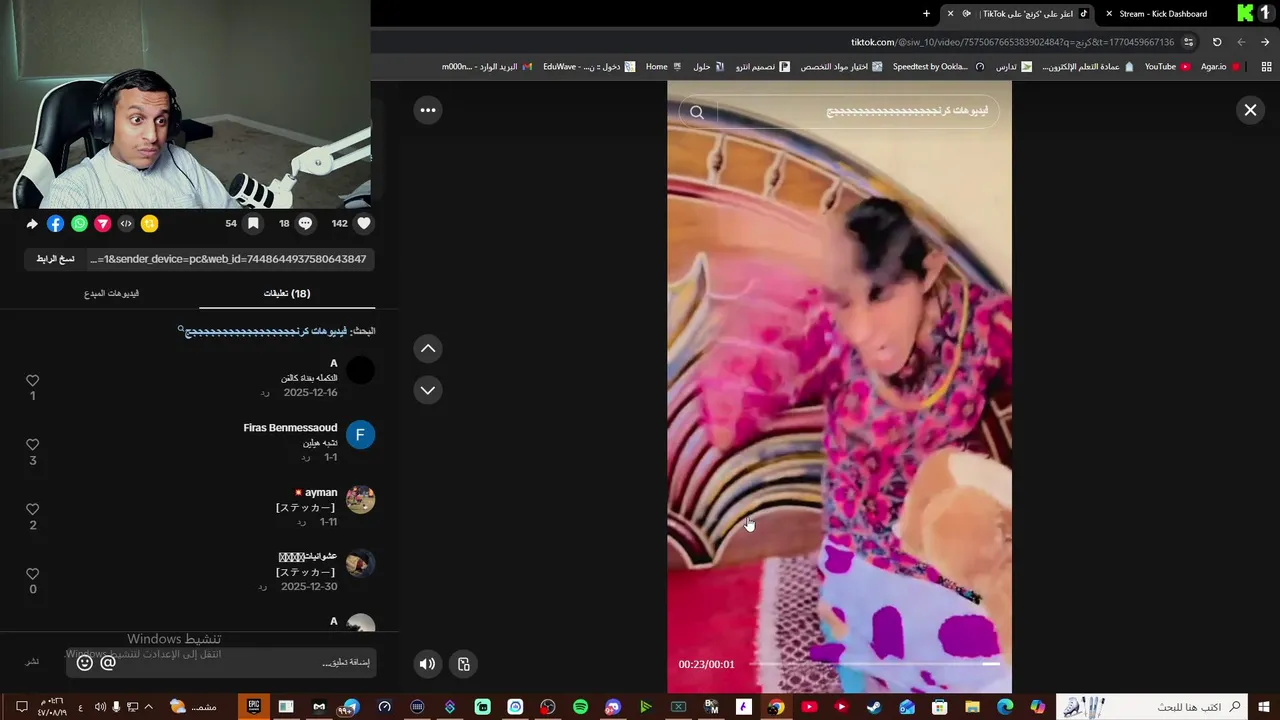The height and width of the screenshot is (720, 1280).
Task: Switch to the فيديوهات المبدع tab
Action: 111,293
